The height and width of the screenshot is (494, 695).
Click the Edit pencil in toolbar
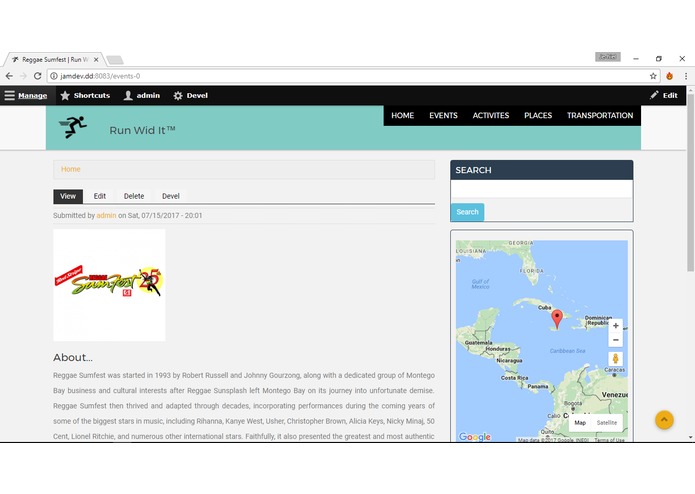(x=664, y=95)
